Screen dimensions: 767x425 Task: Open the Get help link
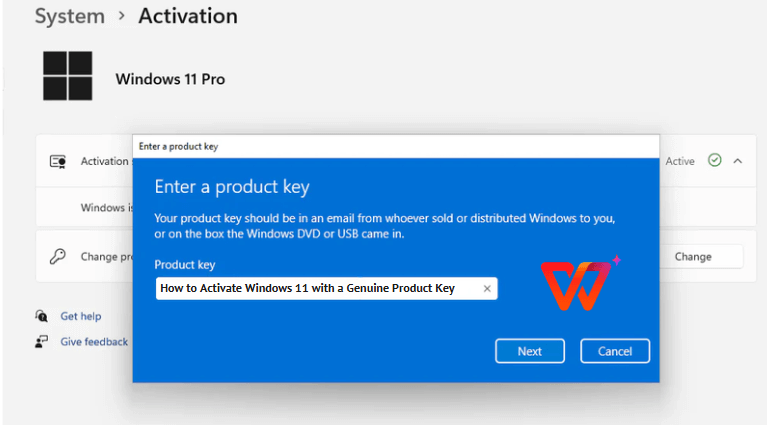pyautogui.click(x=81, y=316)
